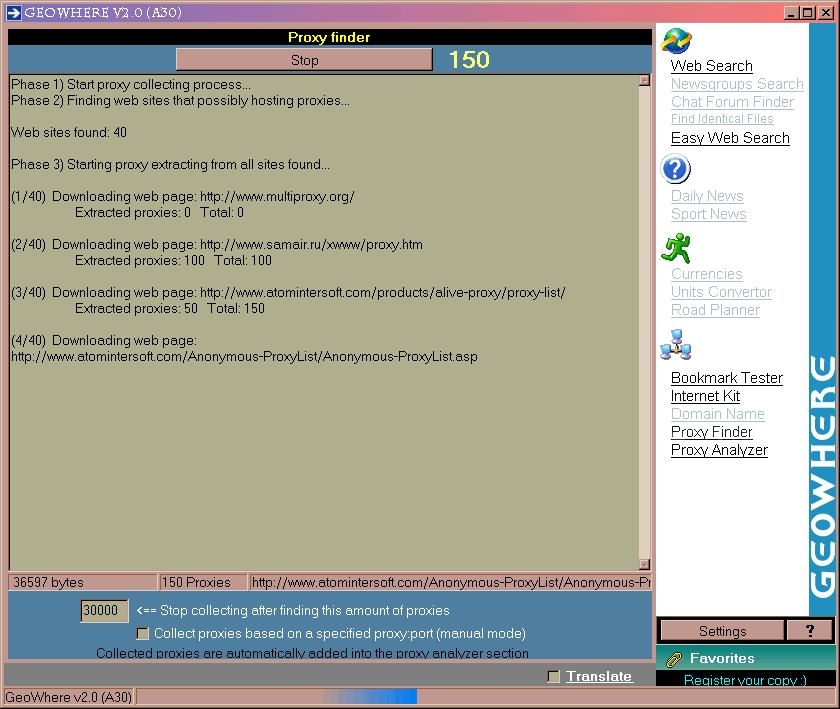Image resolution: width=840 pixels, height=709 pixels.
Task: Close the GeoWhere window
Action: point(826,12)
